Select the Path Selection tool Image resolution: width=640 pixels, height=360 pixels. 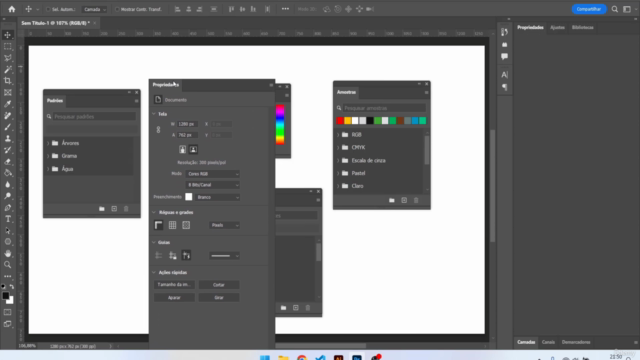pos(8,231)
